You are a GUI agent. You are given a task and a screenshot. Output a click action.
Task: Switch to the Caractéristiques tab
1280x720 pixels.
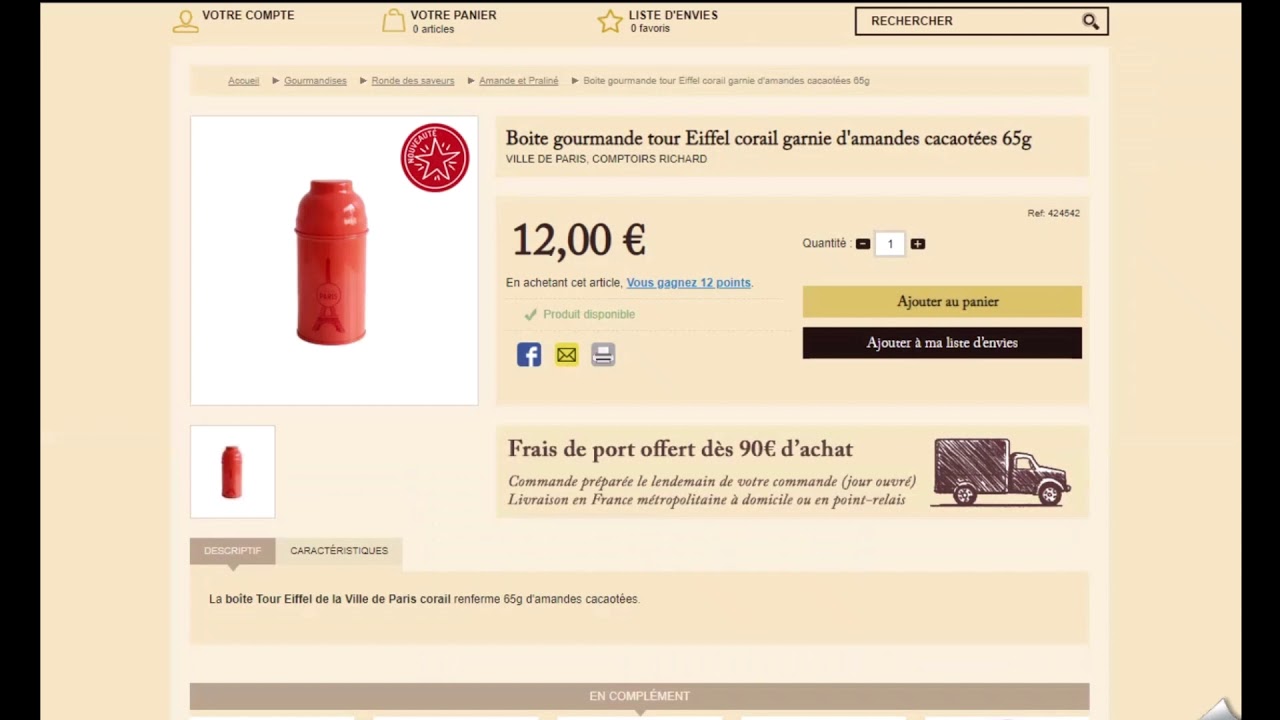point(339,551)
